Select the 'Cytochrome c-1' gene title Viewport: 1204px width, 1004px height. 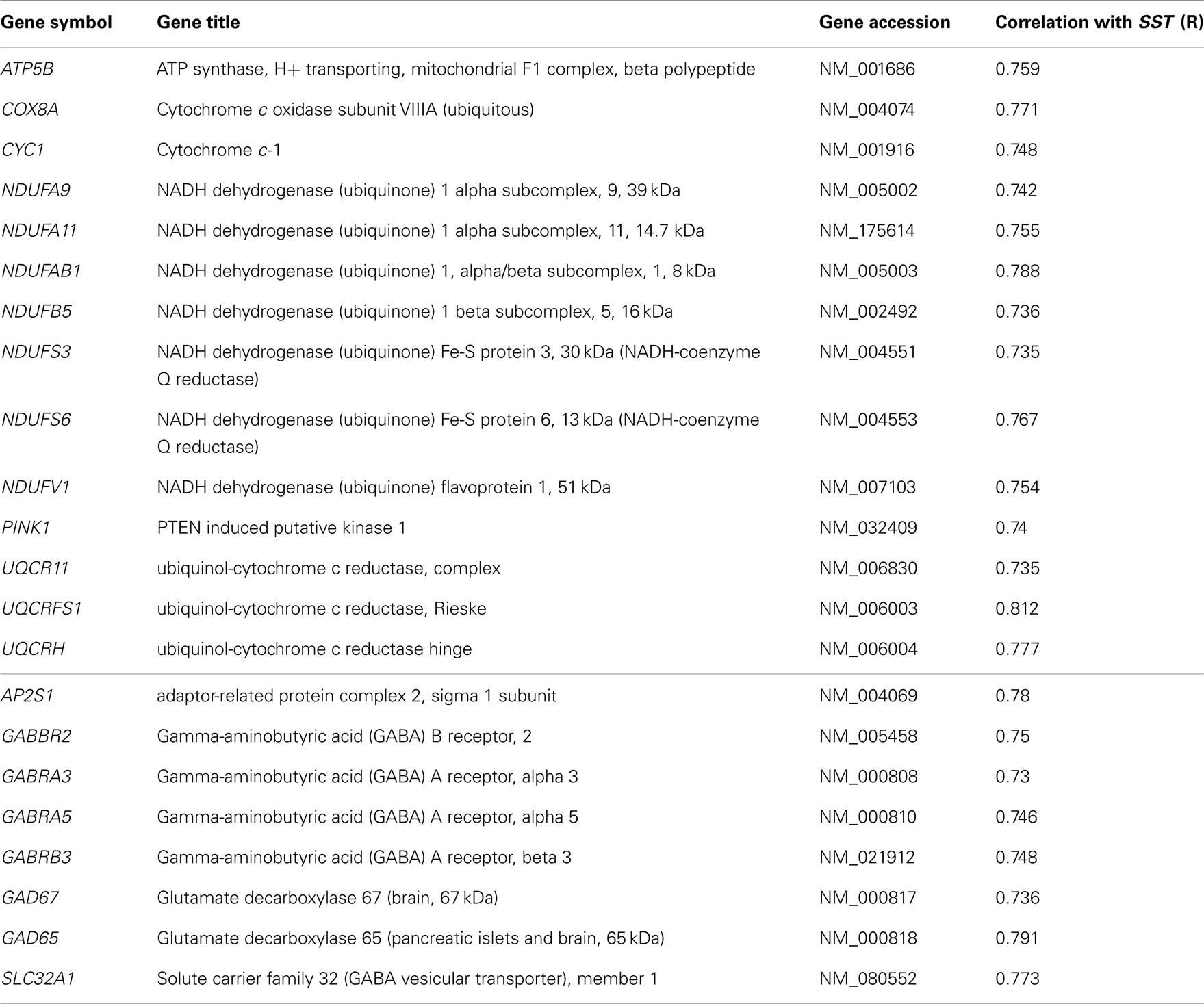tap(219, 150)
